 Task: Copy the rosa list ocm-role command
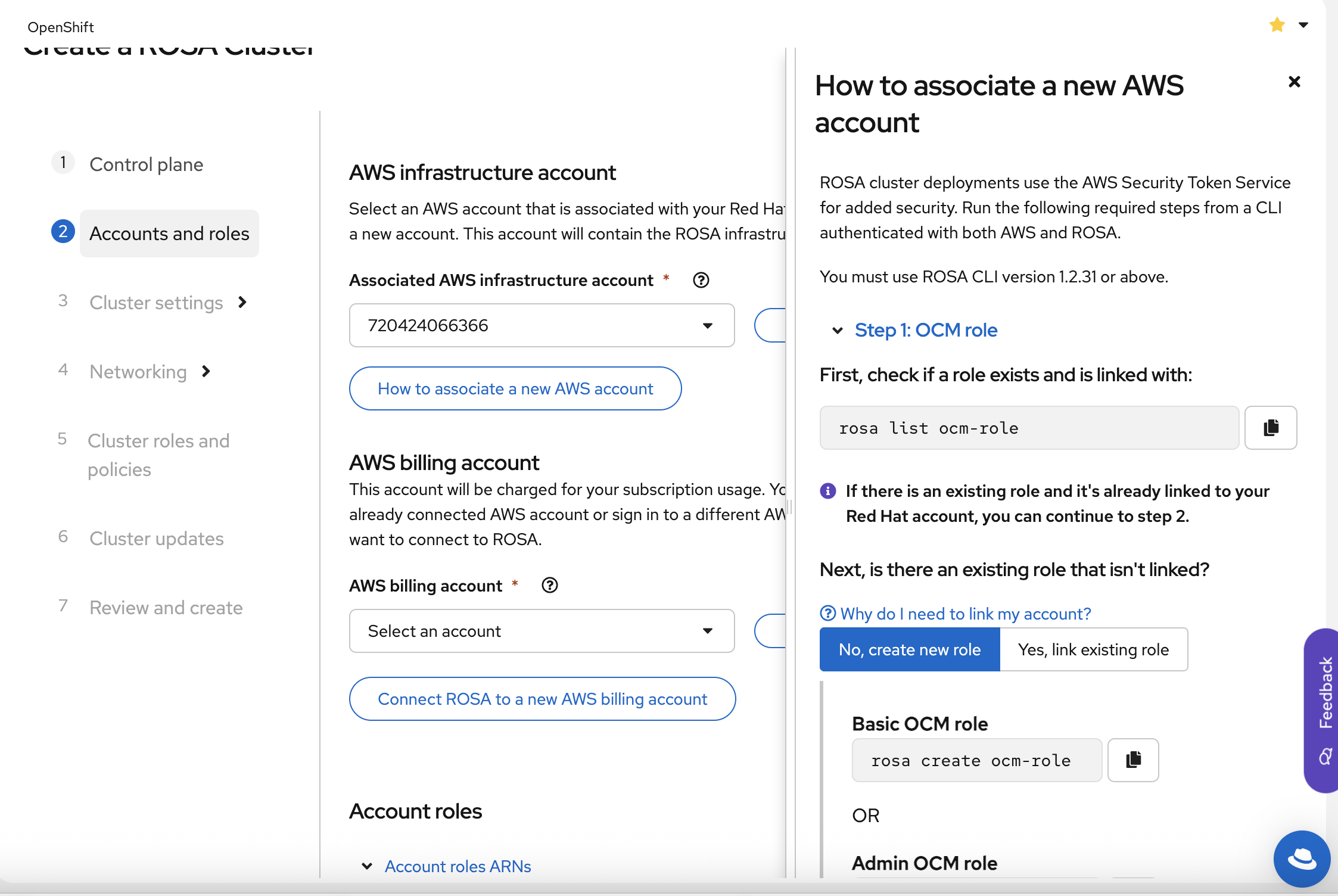[1270, 428]
